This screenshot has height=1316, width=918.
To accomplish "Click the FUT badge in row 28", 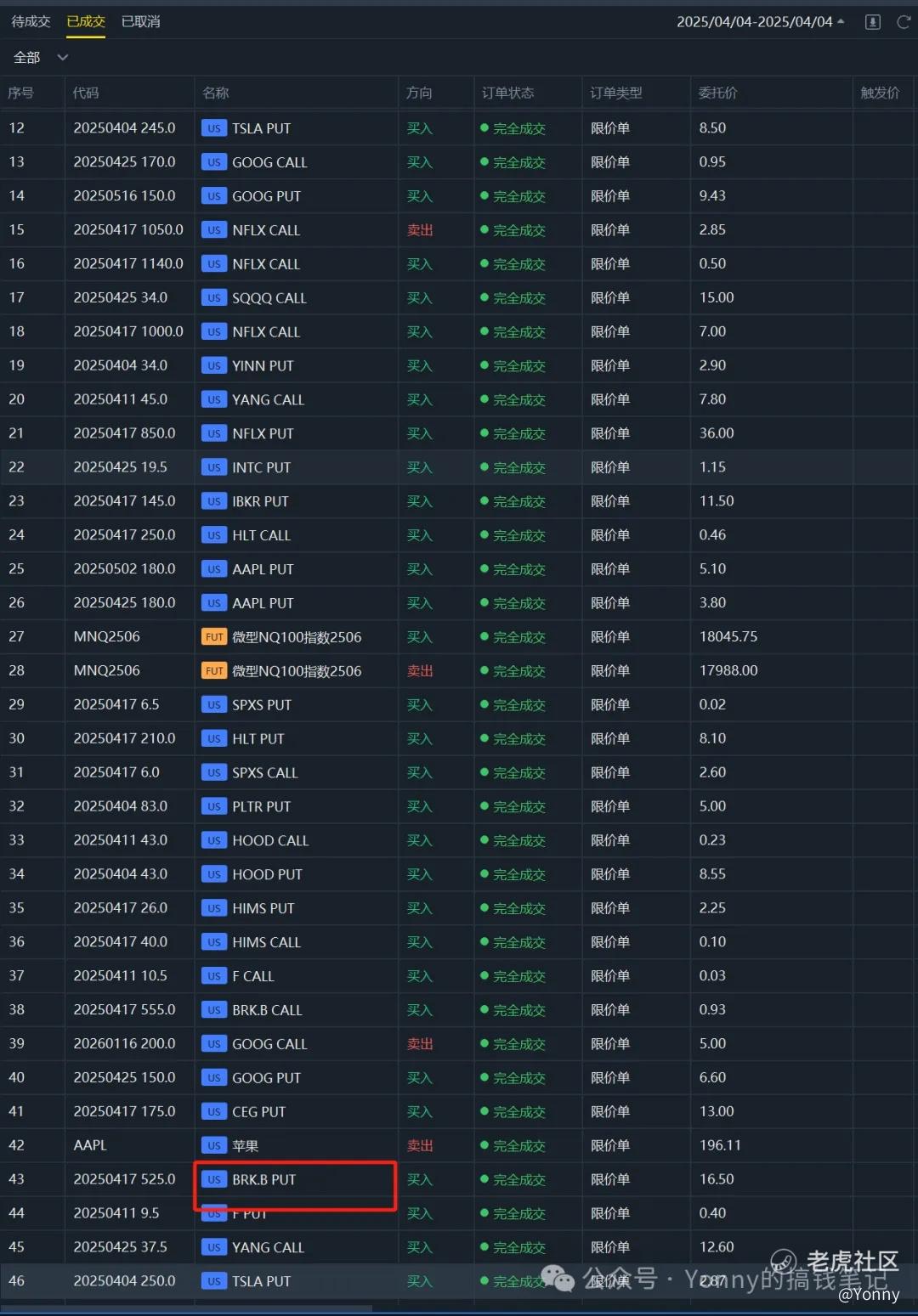I will point(214,671).
